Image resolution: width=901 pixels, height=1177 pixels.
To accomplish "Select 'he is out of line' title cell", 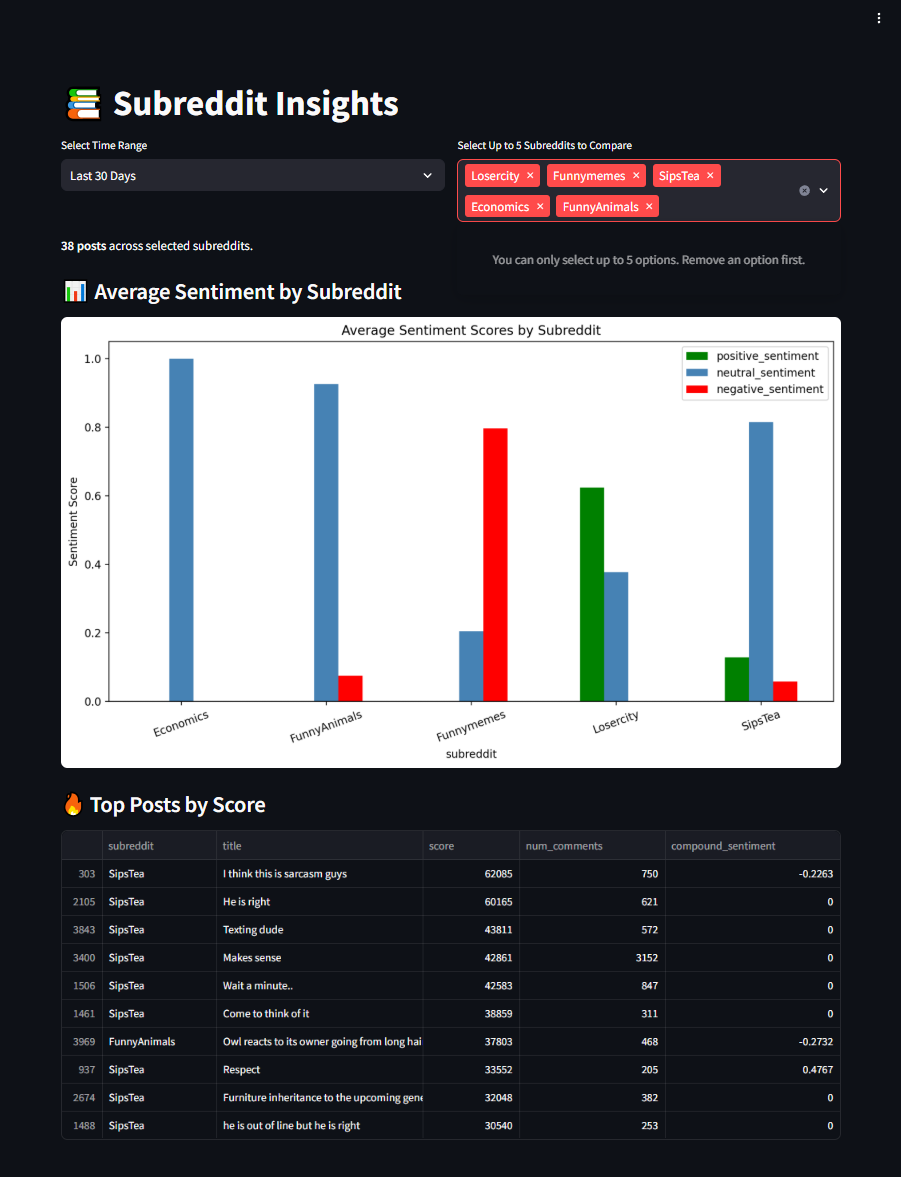I will click(319, 1125).
